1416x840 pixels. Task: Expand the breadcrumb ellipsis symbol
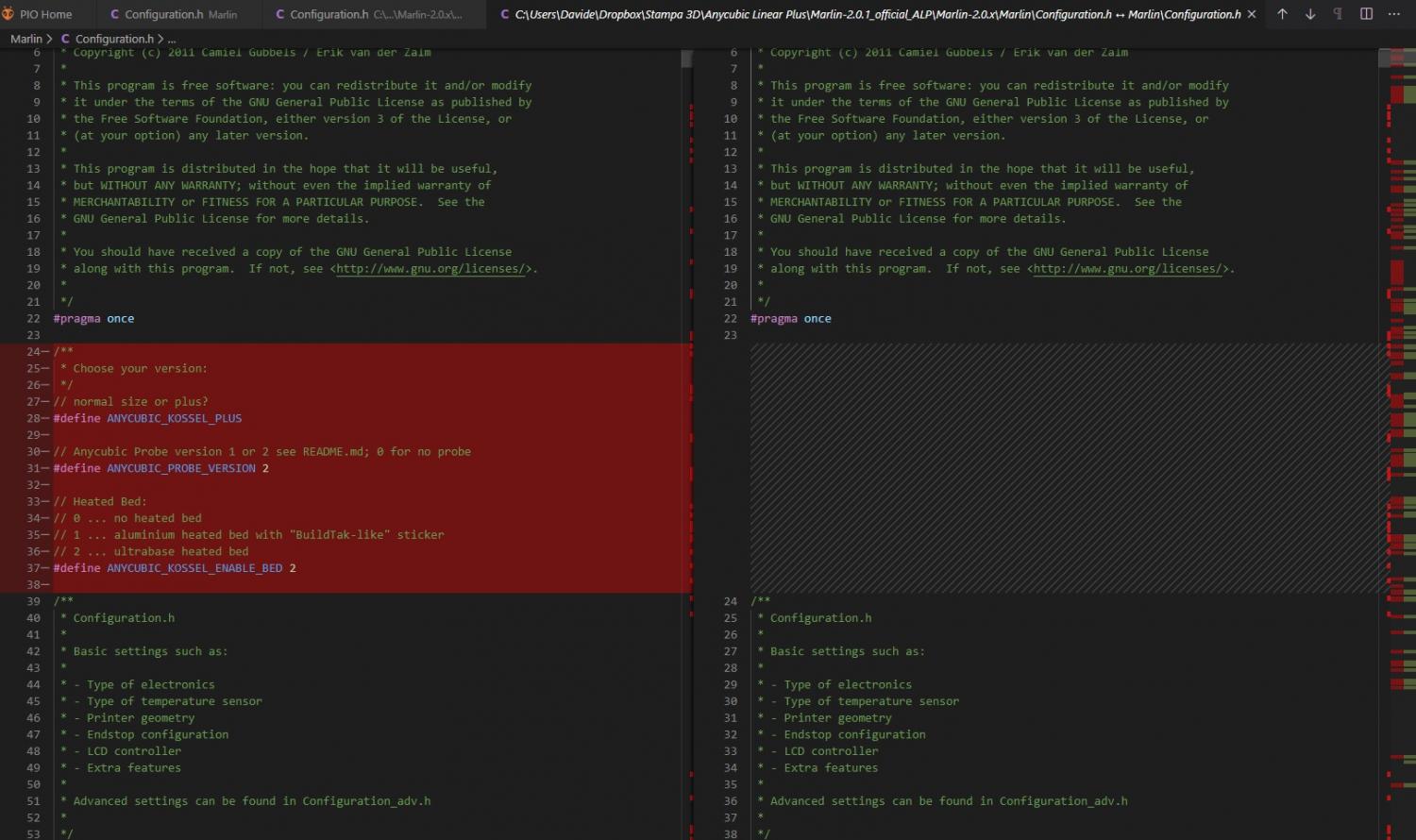[x=172, y=39]
